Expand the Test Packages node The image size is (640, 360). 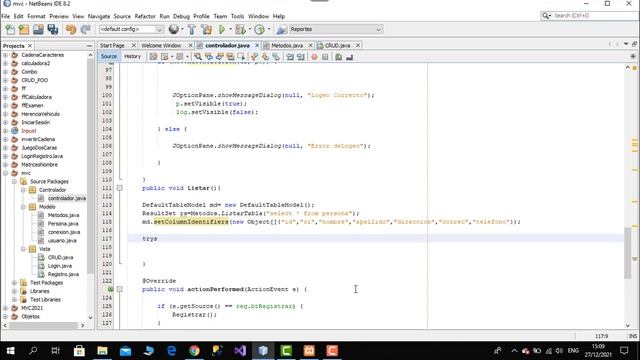[14, 282]
